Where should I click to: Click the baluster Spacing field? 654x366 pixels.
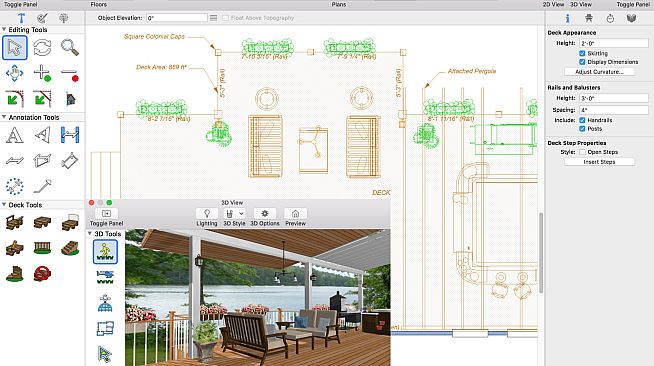point(614,110)
